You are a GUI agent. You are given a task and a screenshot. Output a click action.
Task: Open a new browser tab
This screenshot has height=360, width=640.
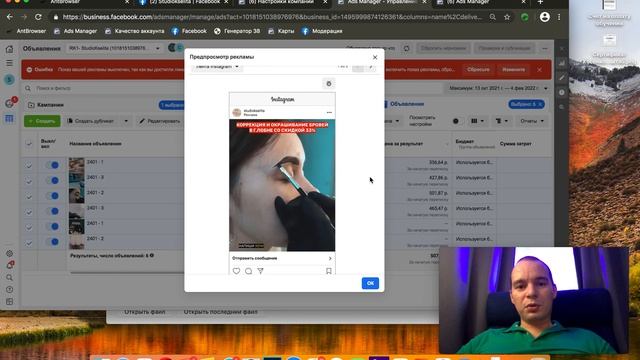click(540, 2)
